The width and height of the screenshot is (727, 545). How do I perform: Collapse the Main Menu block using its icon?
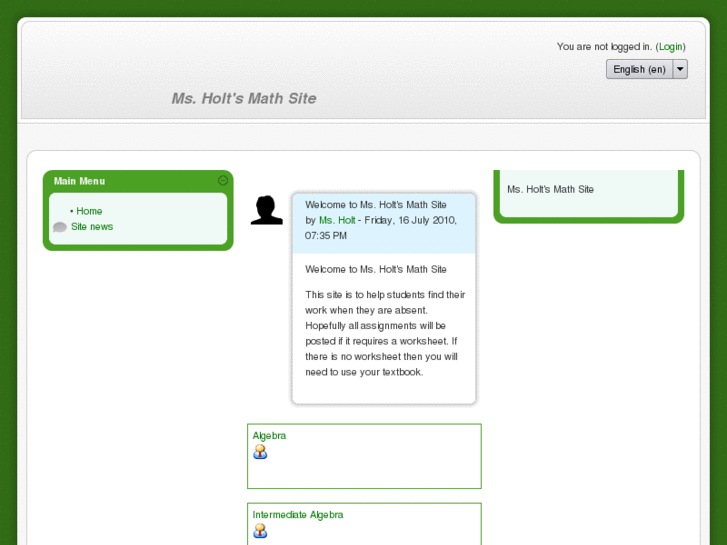pos(223,181)
